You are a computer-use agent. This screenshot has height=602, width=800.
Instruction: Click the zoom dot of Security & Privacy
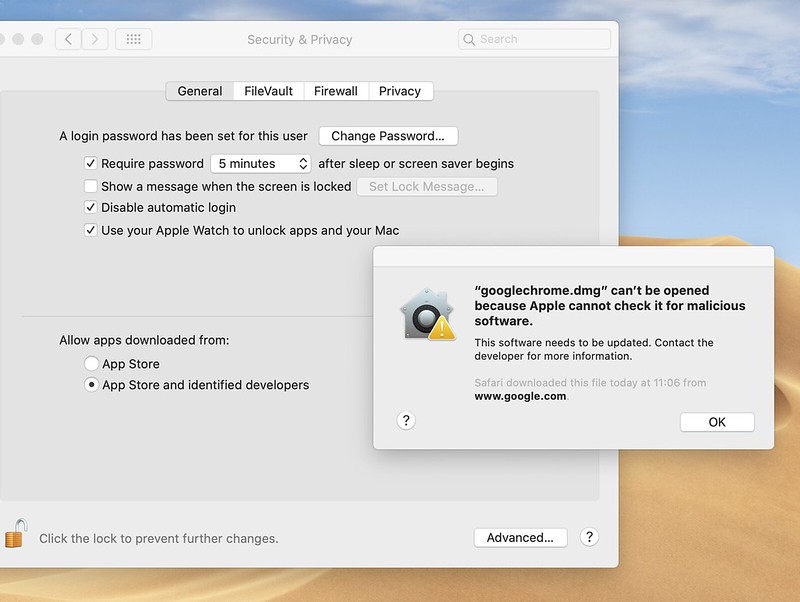pyautogui.click(x=37, y=39)
